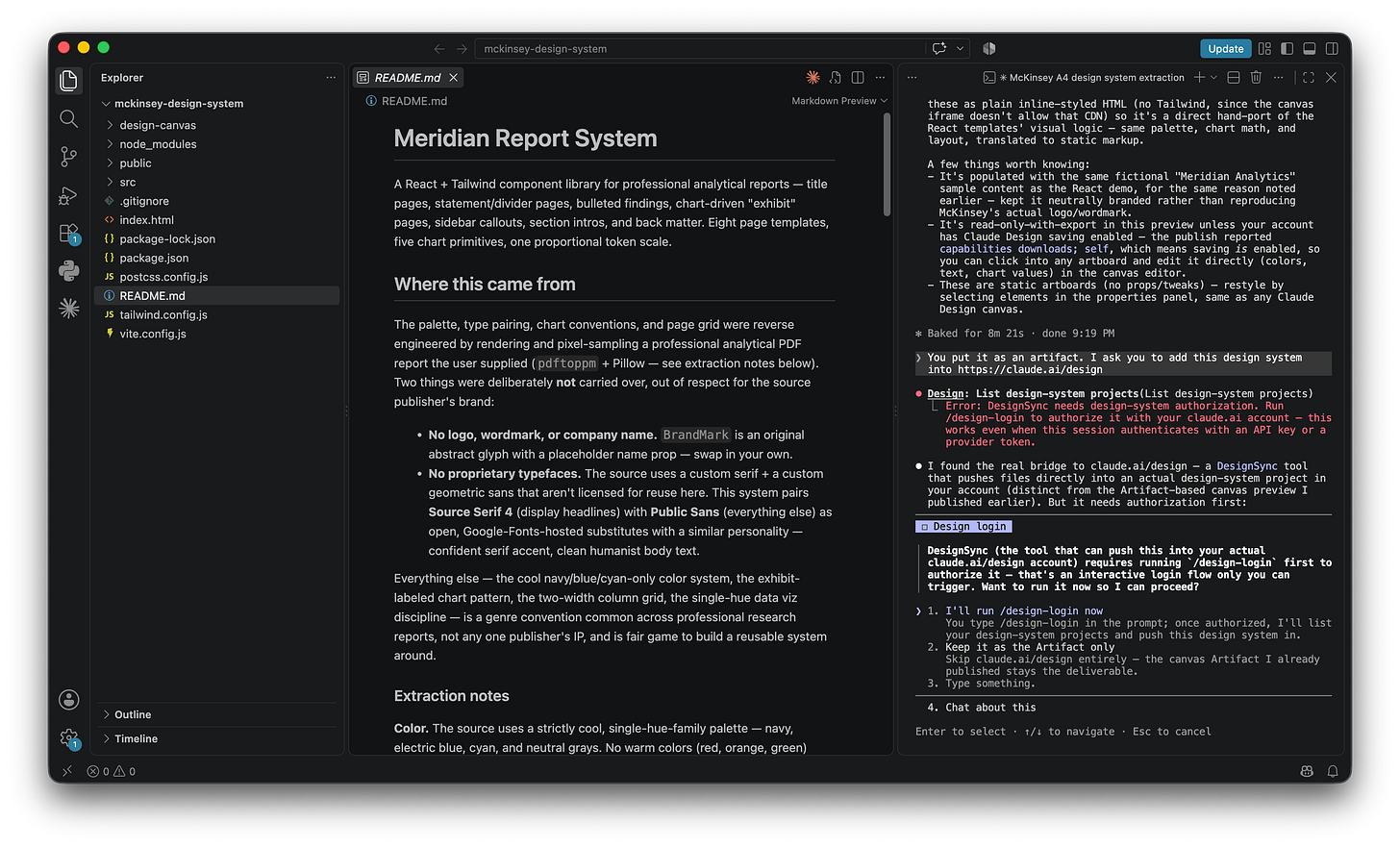The width and height of the screenshot is (1400, 847).
Task: Open the Accounts icon in activity bar
Action: (x=68, y=700)
